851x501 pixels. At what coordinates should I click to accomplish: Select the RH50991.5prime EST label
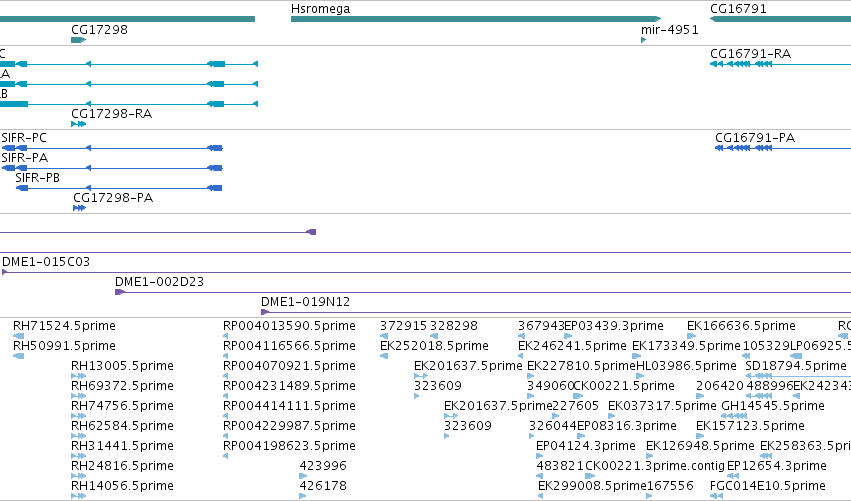click(x=65, y=346)
